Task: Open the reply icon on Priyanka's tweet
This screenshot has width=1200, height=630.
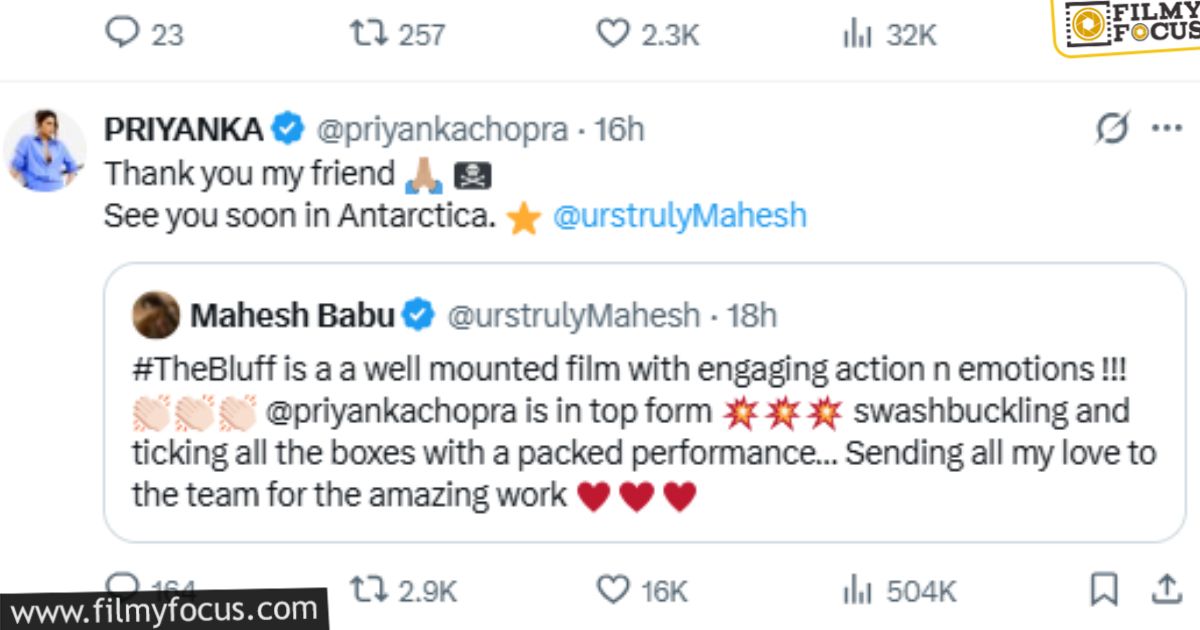Action: tap(124, 34)
